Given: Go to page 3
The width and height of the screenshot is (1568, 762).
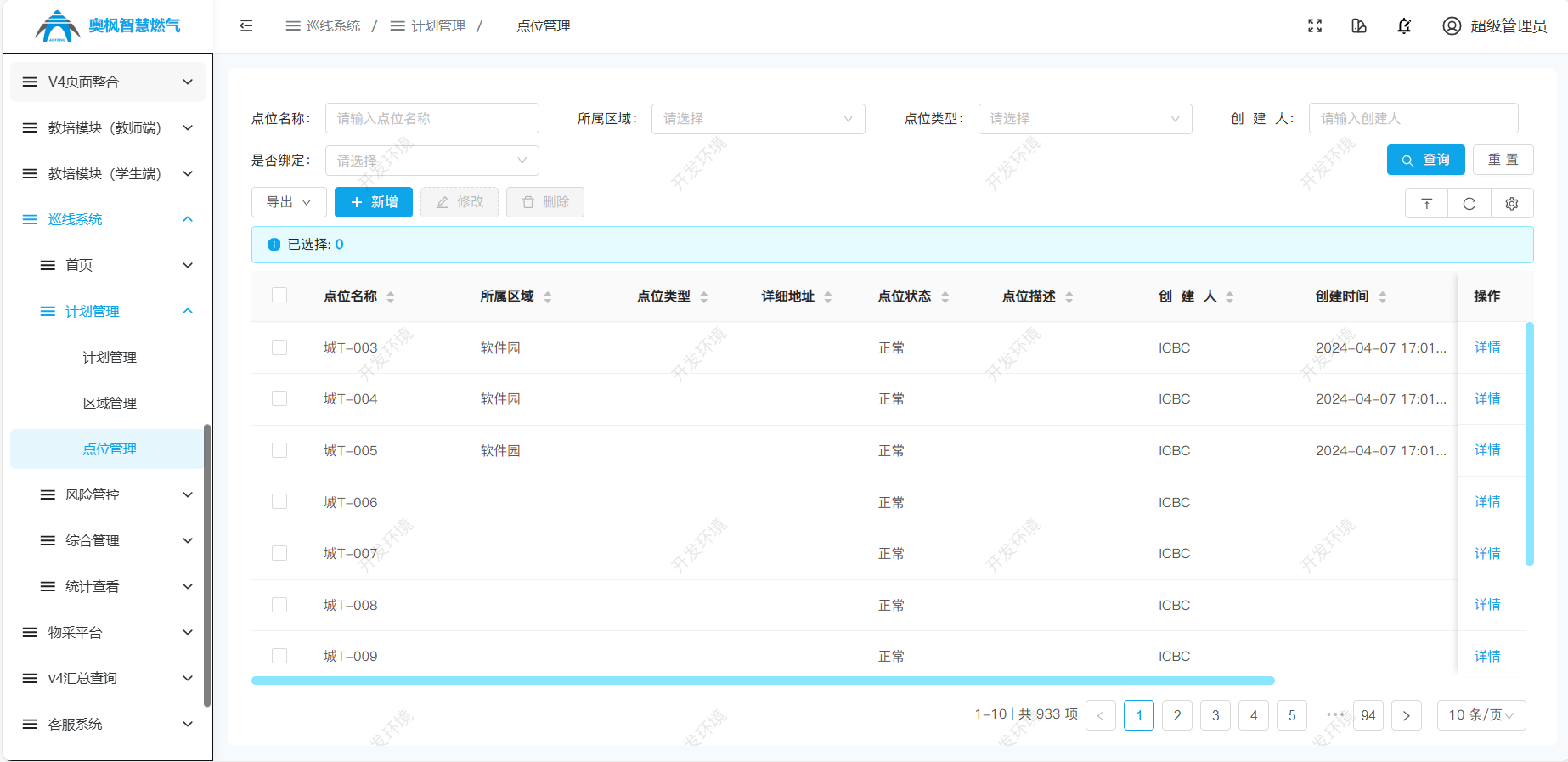Looking at the screenshot, I should [1215, 715].
